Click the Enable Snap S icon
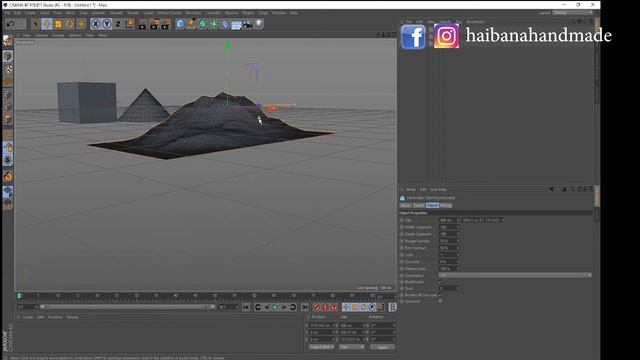 click(8, 160)
